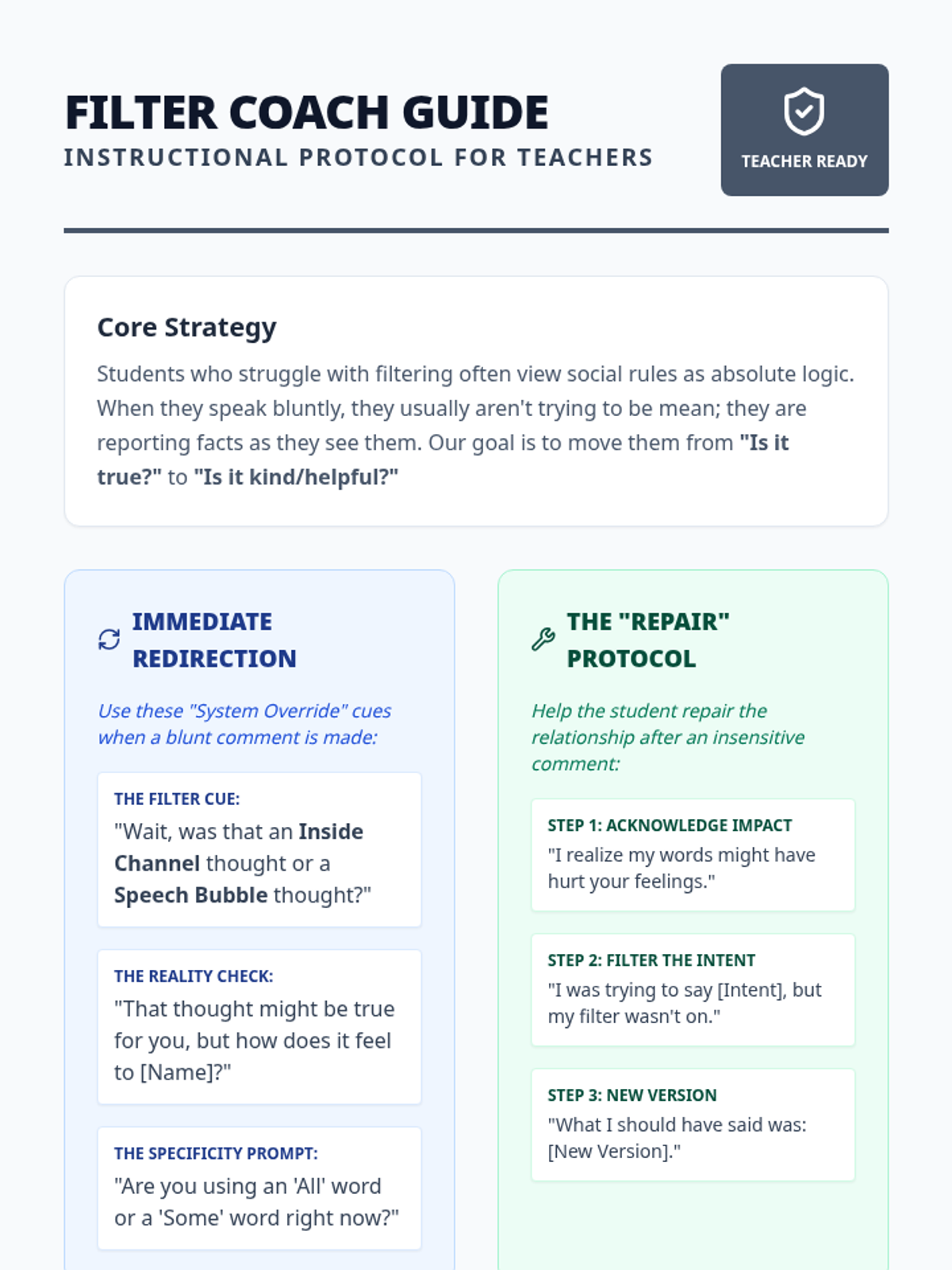Open The Specificity Prompt card
The width and height of the screenshot is (952, 1270).
tap(259, 1188)
